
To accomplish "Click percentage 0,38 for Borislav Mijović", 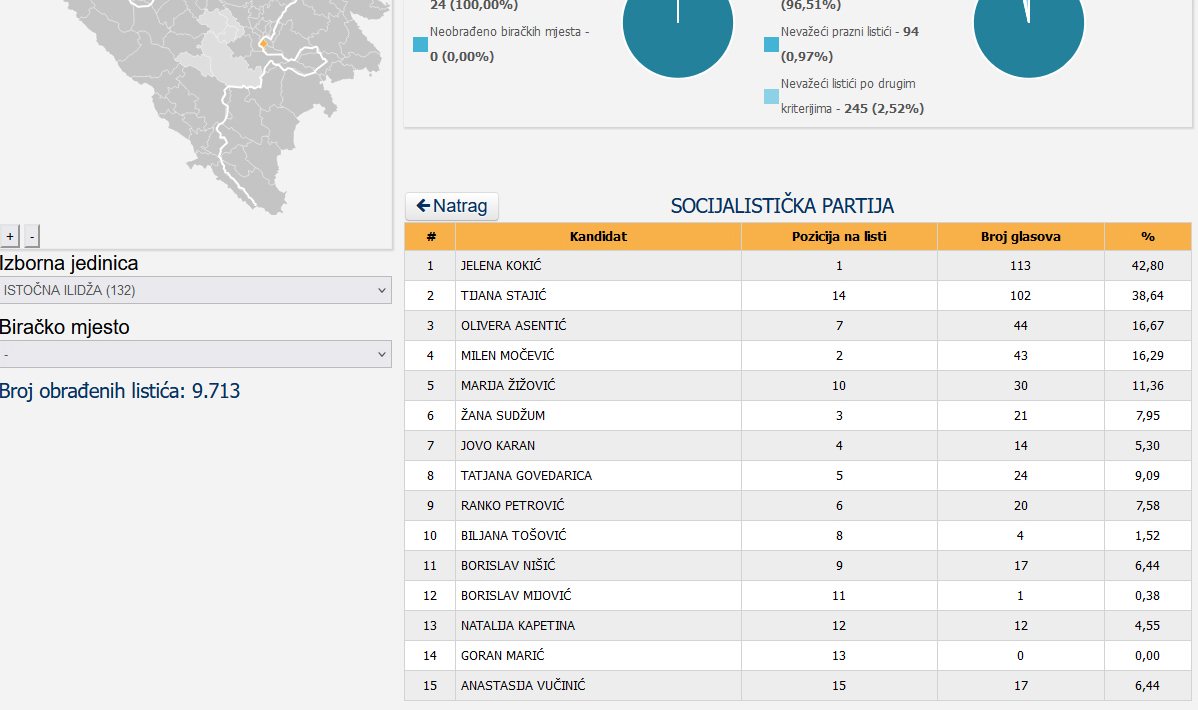I will [x=1148, y=595].
